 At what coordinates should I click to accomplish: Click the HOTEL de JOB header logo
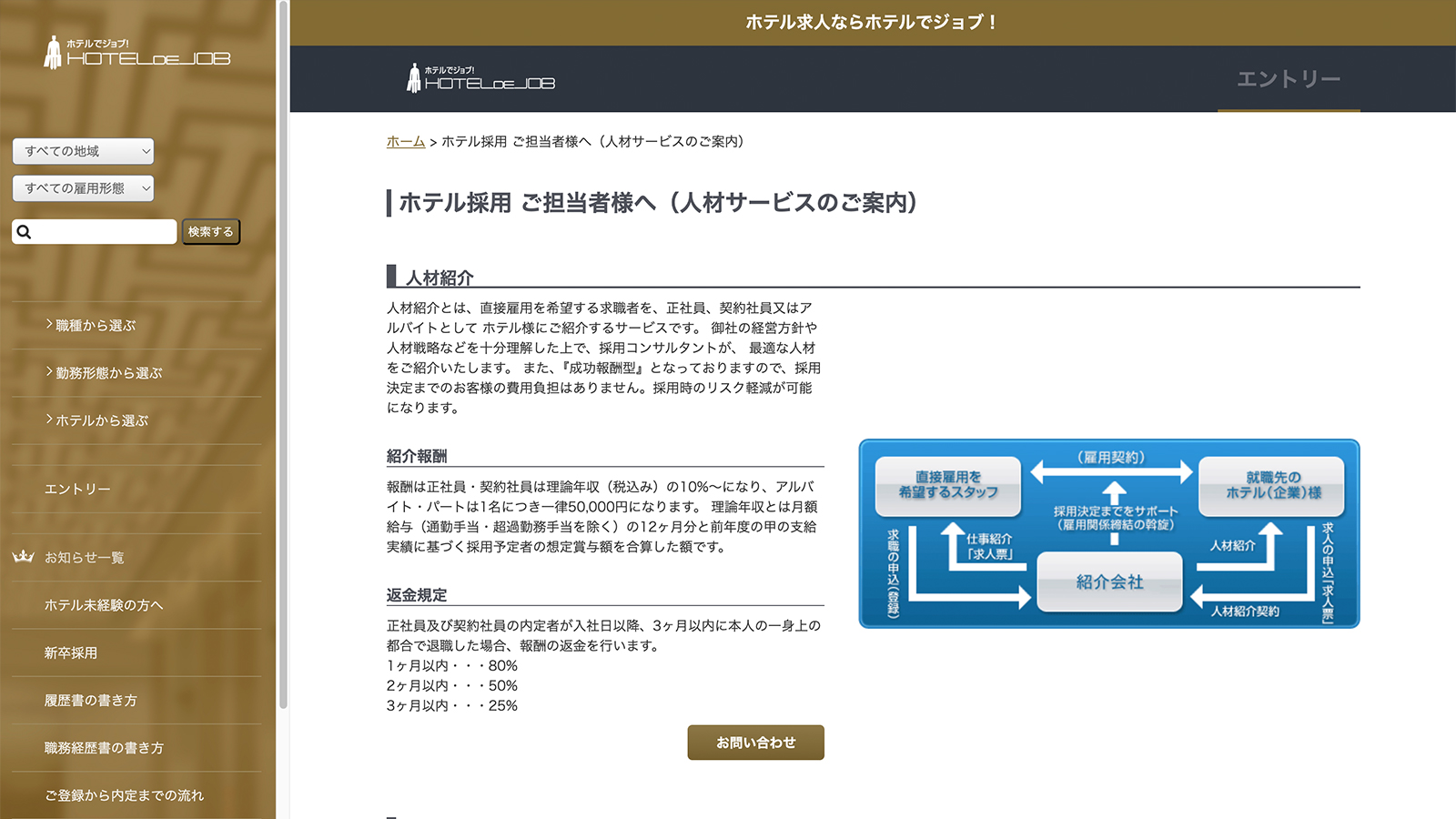pos(480,79)
